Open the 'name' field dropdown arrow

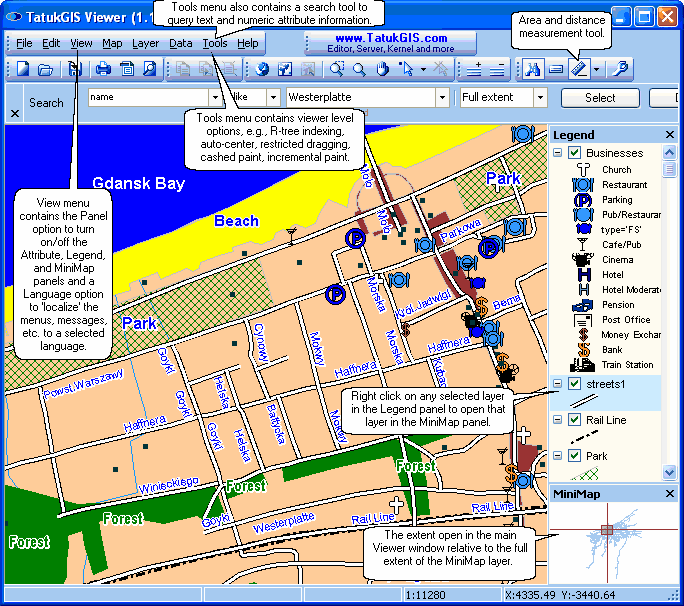point(215,97)
